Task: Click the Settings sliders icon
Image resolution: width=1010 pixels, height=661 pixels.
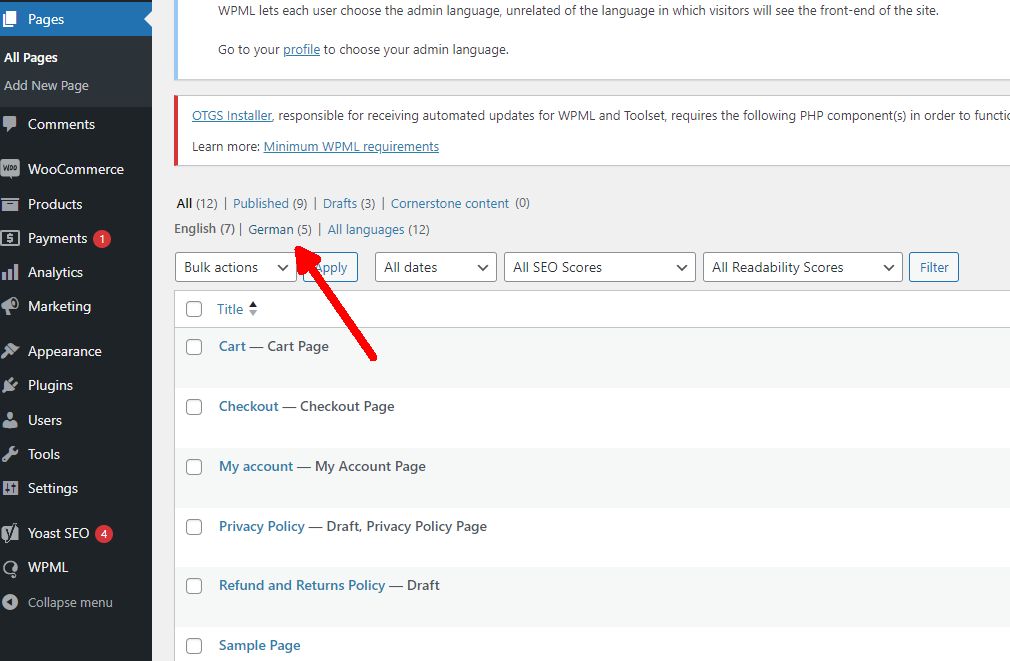Action: pos(10,488)
